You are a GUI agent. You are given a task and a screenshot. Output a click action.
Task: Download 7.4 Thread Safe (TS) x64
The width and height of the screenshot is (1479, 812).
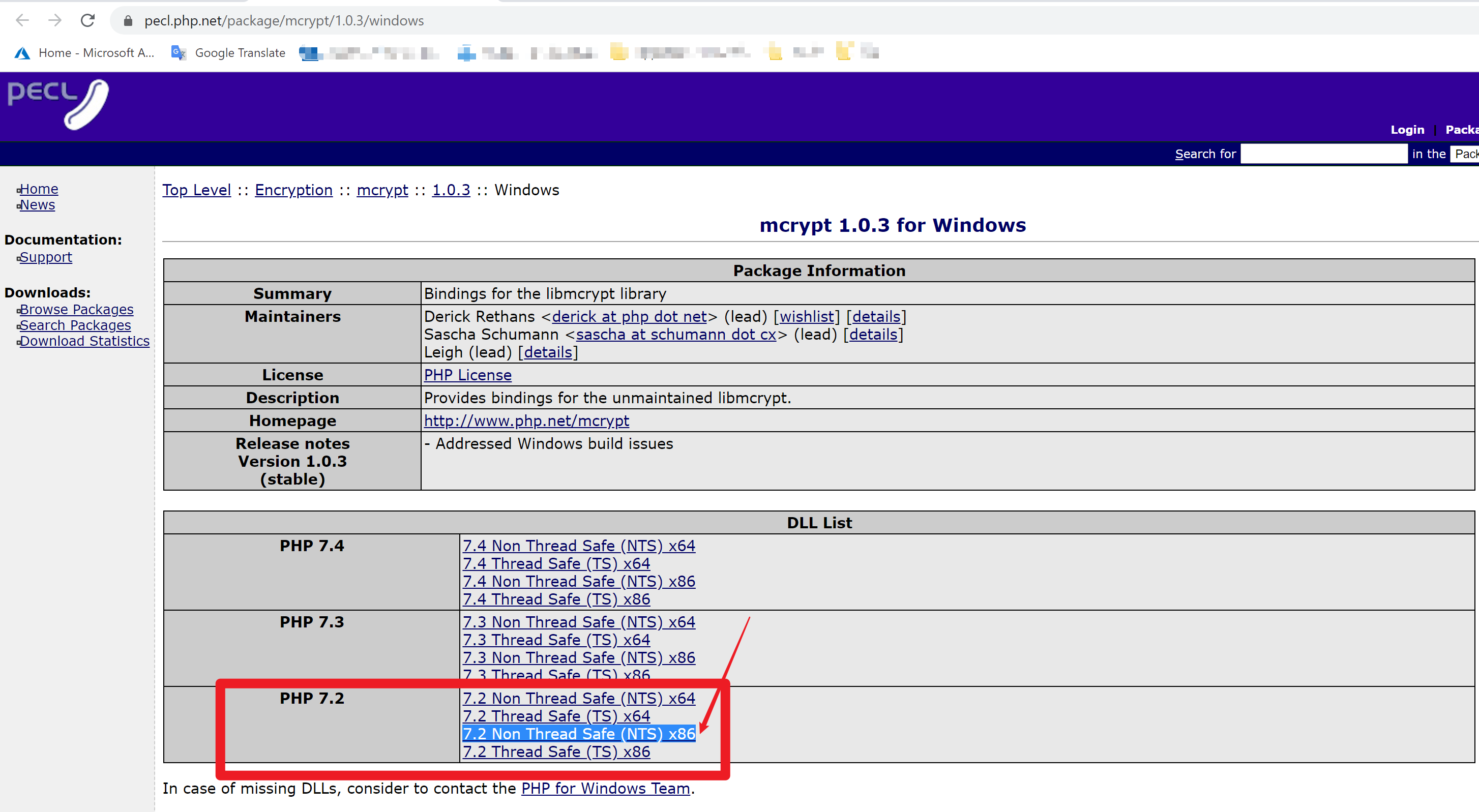click(x=556, y=563)
